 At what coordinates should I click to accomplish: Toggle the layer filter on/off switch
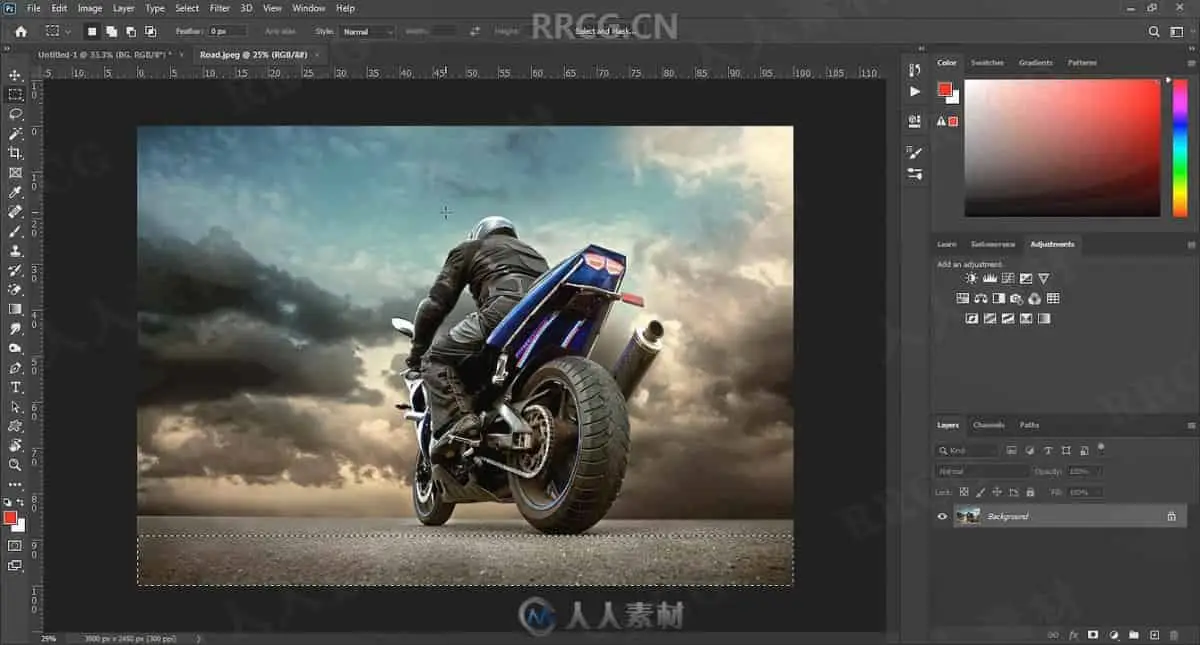pyautogui.click(x=1101, y=447)
